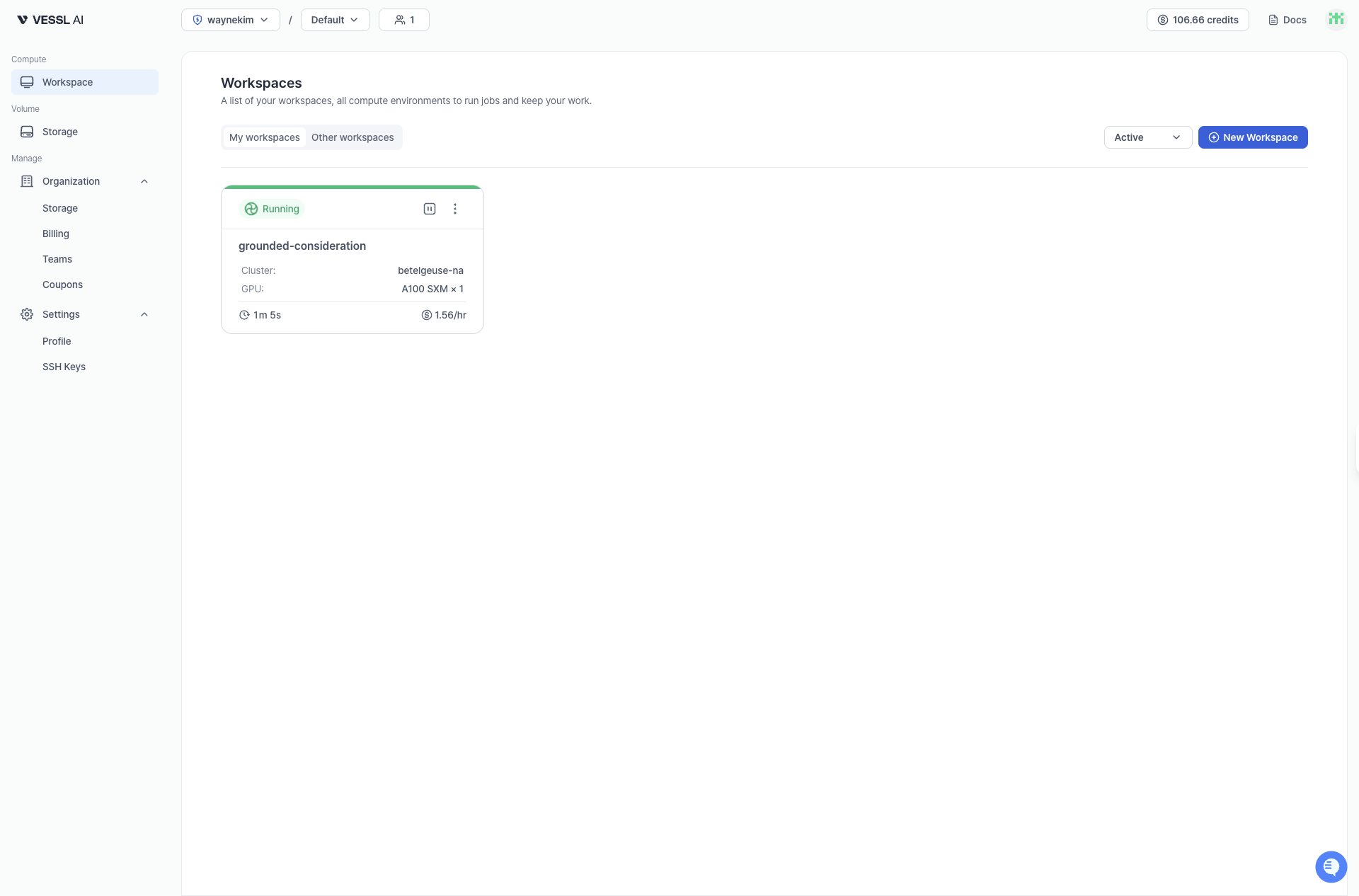
Task: Switch to My workspaces tab
Action: point(264,137)
